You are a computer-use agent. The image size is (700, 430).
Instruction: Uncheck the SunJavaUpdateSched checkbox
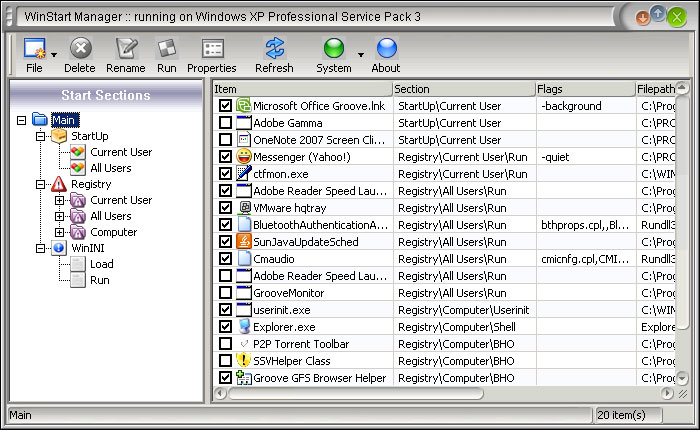(x=225, y=241)
